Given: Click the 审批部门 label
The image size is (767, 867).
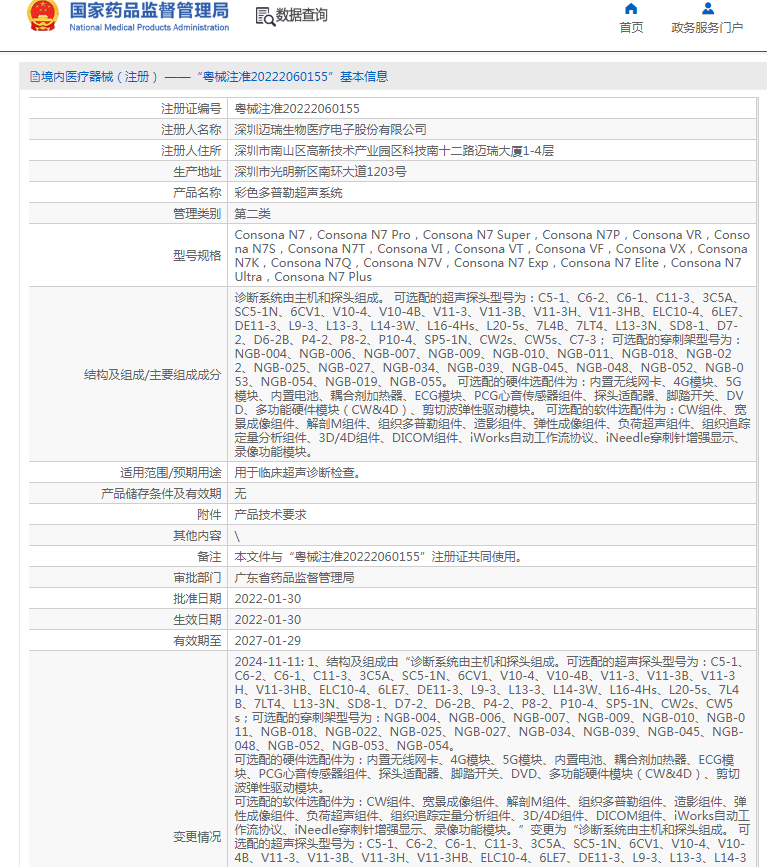Looking at the screenshot, I should point(197,578).
